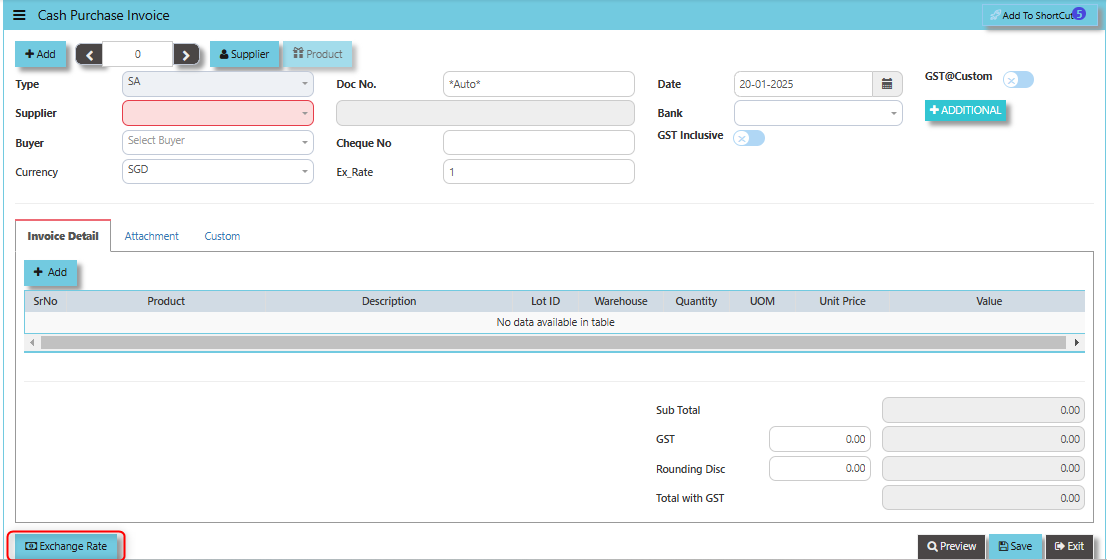Add an invoice detail line
This screenshot has height=560, width=1107.
pos(50,273)
